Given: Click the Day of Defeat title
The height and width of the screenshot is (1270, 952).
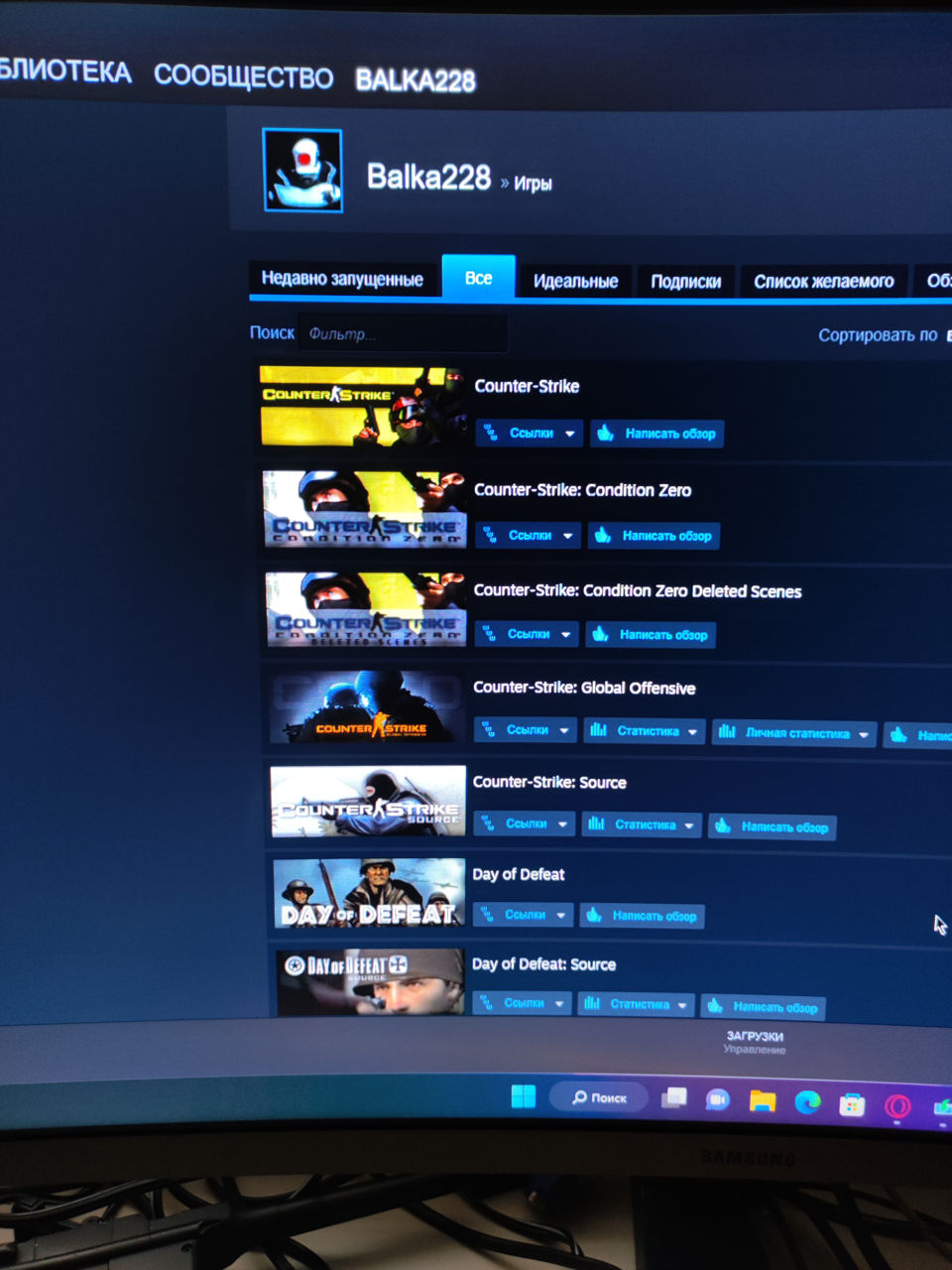Looking at the screenshot, I should point(518,874).
